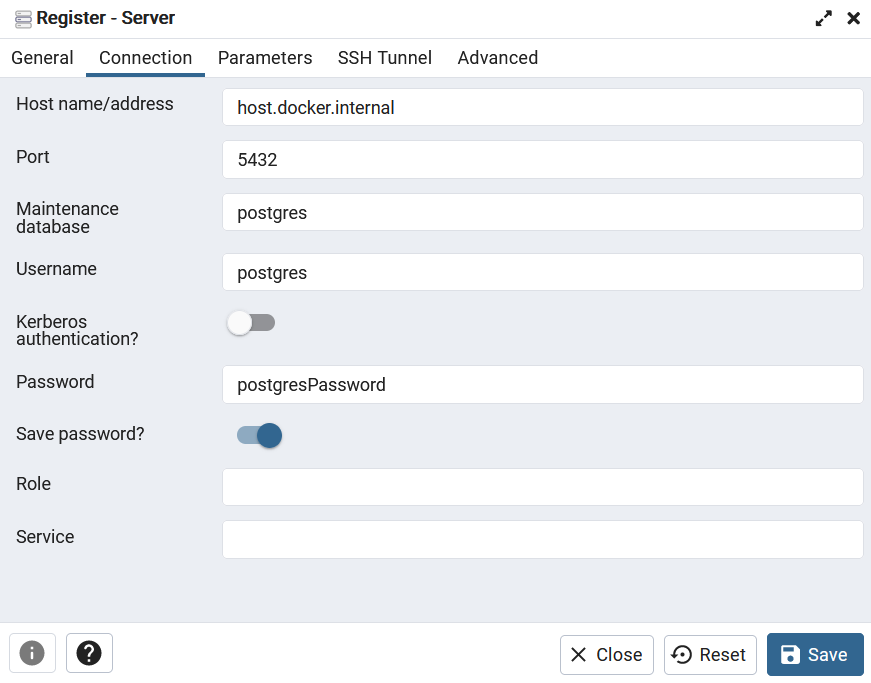Click the Password field to edit it
Screen dimensions: 871x683
click(543, 384)
